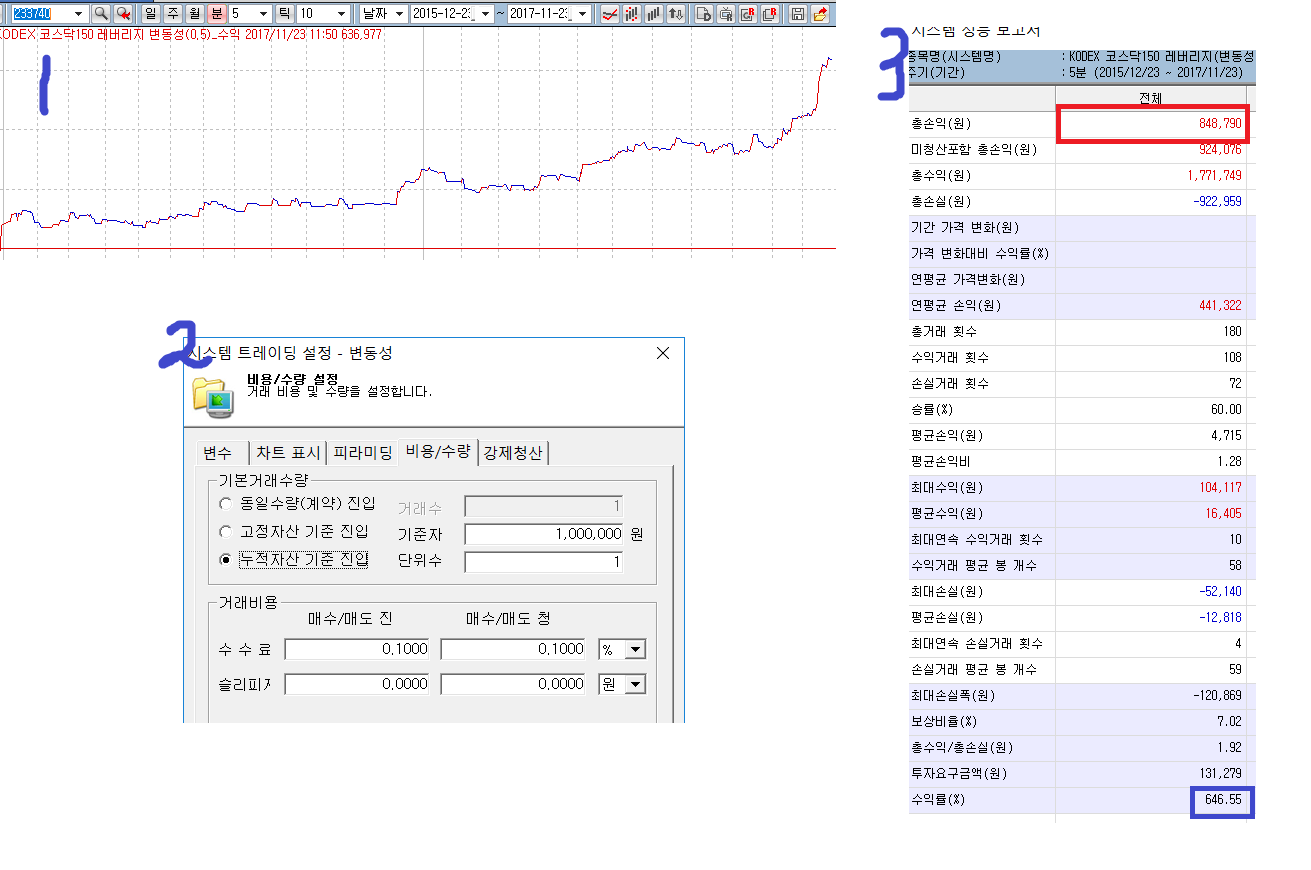This screenshot has width=1311, height=870.
Task: Switch to the 강제청산 tab
Action: (x=513, y=452)
